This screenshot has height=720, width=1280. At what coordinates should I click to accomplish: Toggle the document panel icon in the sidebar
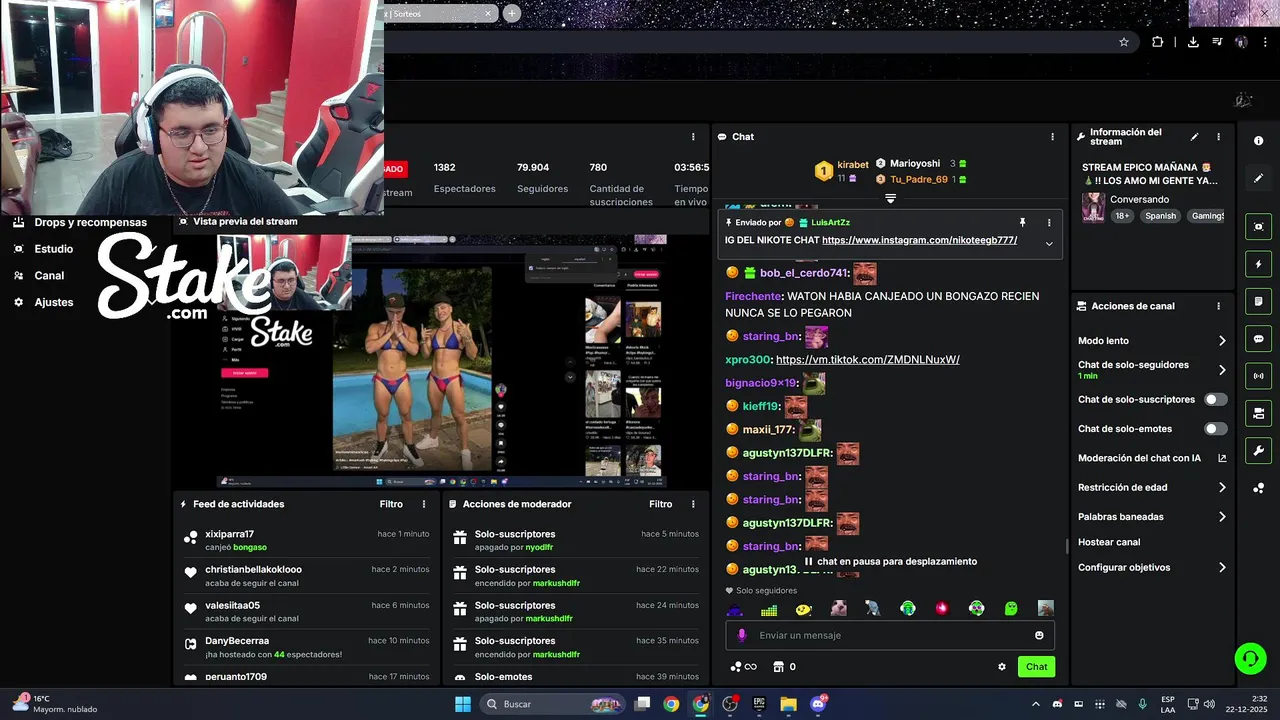pyautogui.click(x=1258, y=301)
